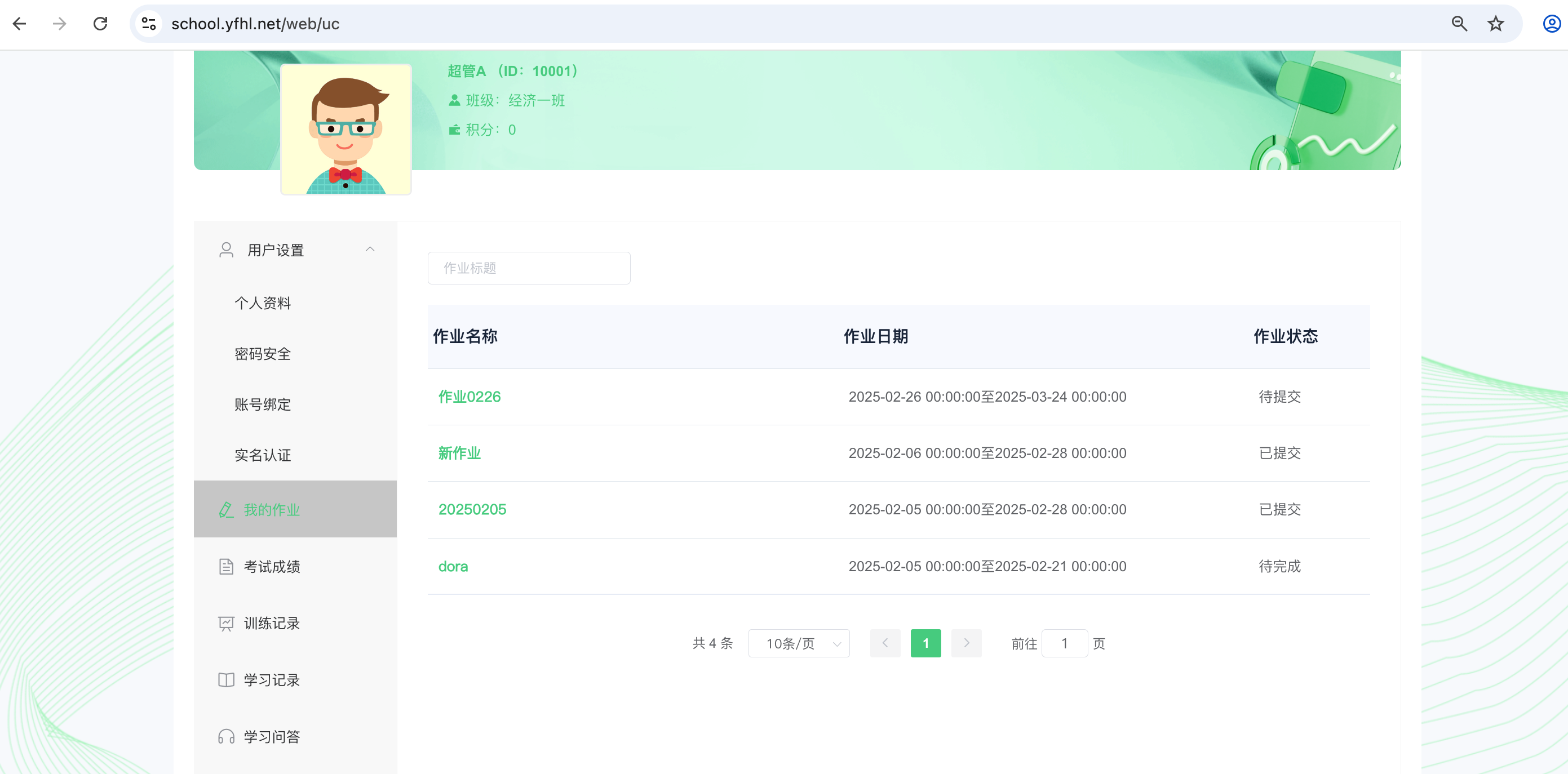Open the dora homework link
Viewport: 1568px width, 774px height.
pyautogui.click(x=453, y=567)
